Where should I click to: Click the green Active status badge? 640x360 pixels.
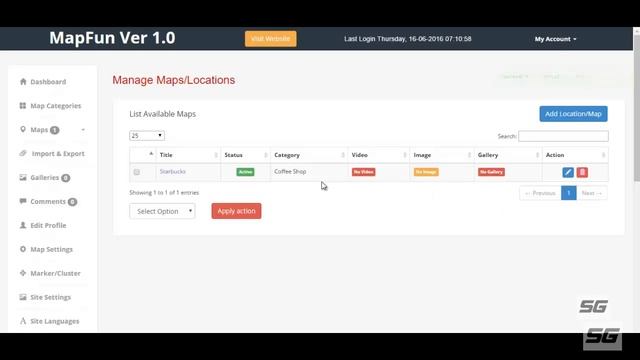(x=245, y=172)
